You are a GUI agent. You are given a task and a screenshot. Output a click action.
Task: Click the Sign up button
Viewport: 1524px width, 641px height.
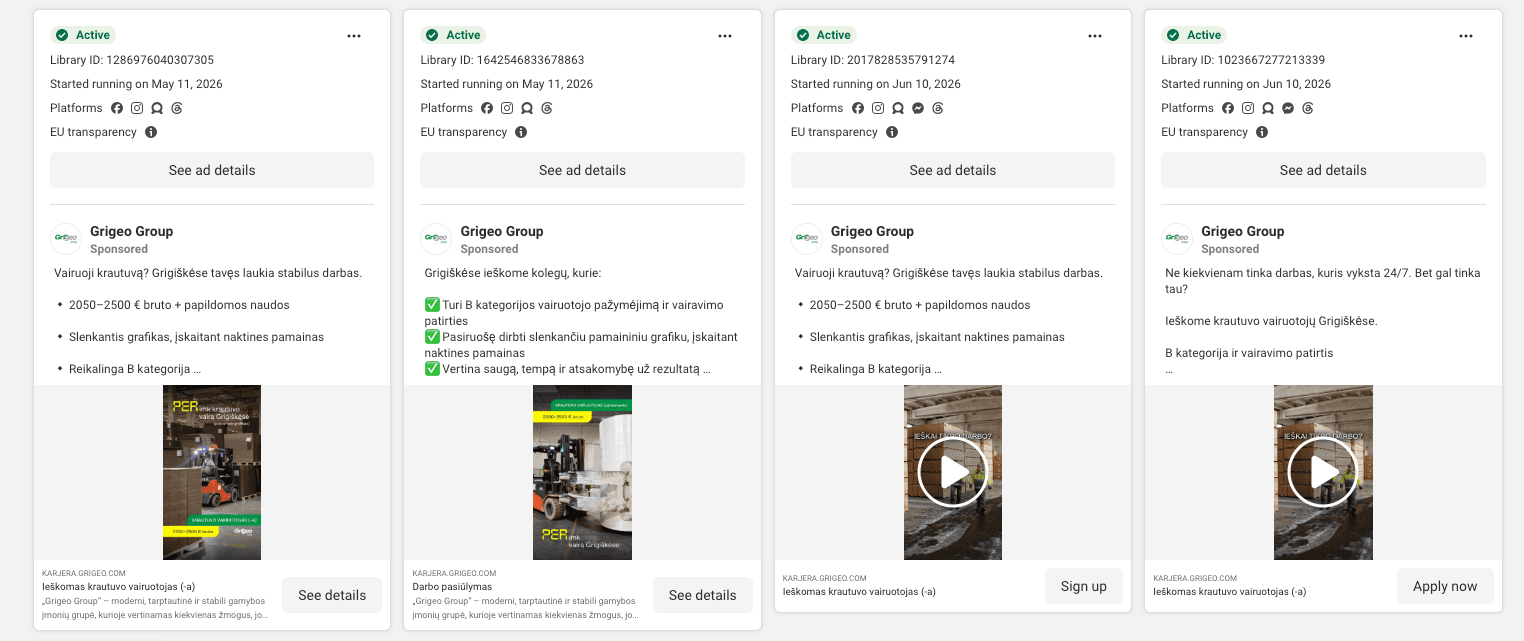point(1084,586)
